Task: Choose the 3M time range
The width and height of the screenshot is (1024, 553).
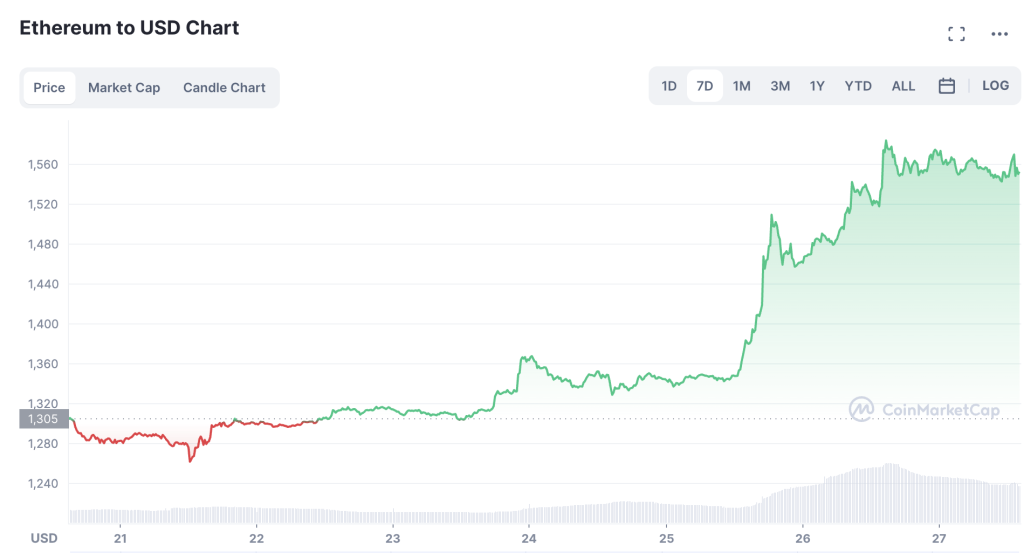Action: click(780, 86)
